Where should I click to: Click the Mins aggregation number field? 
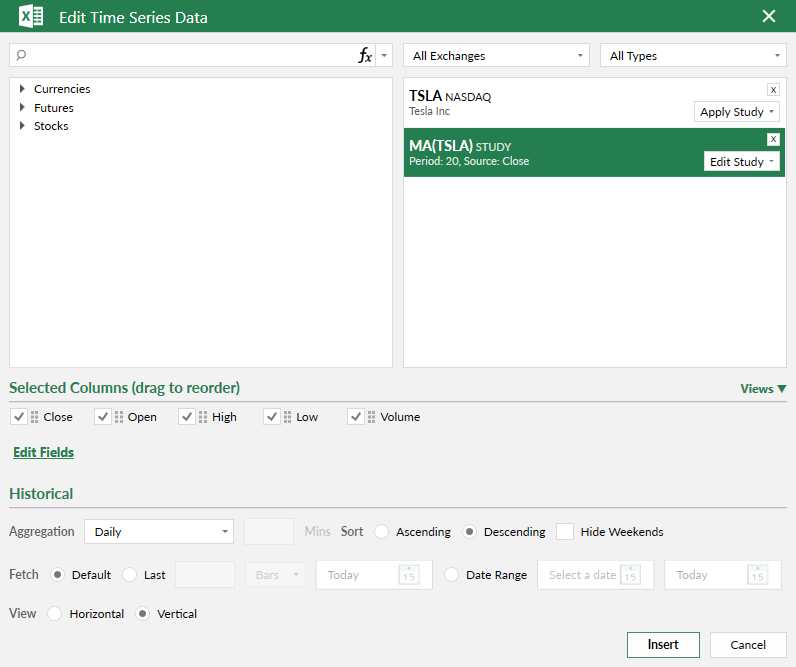point(269,531)
